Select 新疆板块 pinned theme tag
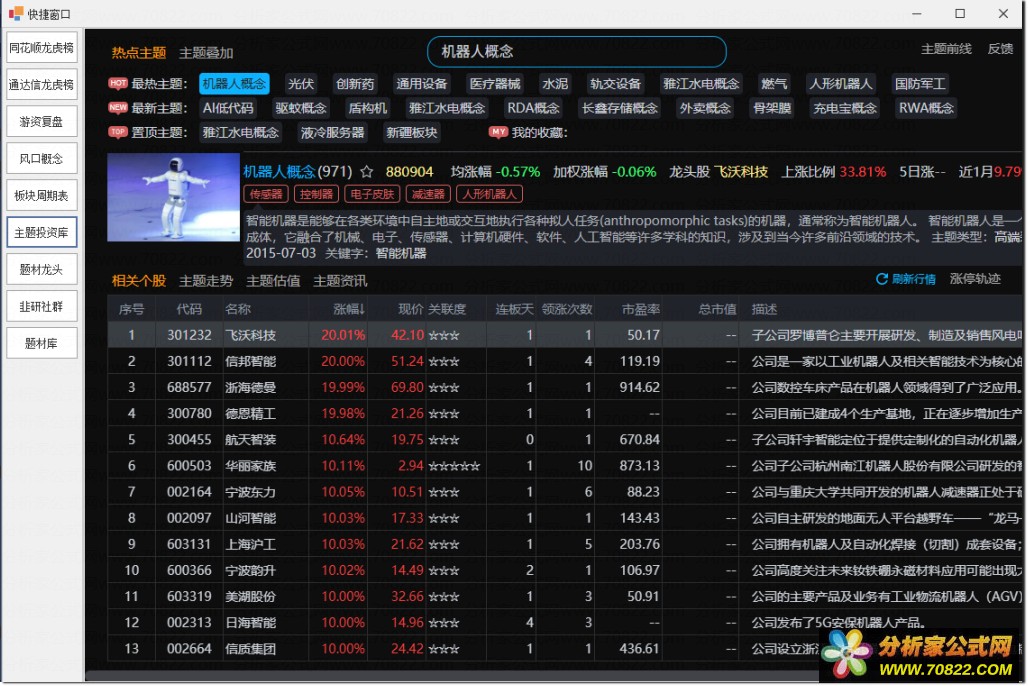Viewport: 1029px width, 686px height. (x=411, y=133)
